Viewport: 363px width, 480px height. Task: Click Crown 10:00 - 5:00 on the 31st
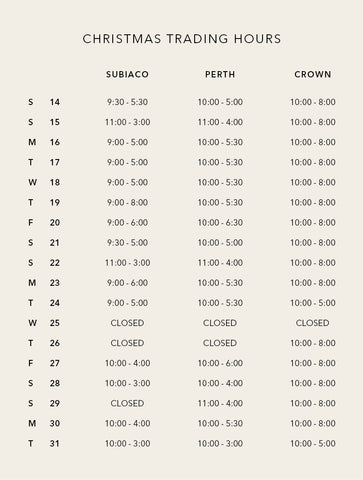click(x=313, y=444)
